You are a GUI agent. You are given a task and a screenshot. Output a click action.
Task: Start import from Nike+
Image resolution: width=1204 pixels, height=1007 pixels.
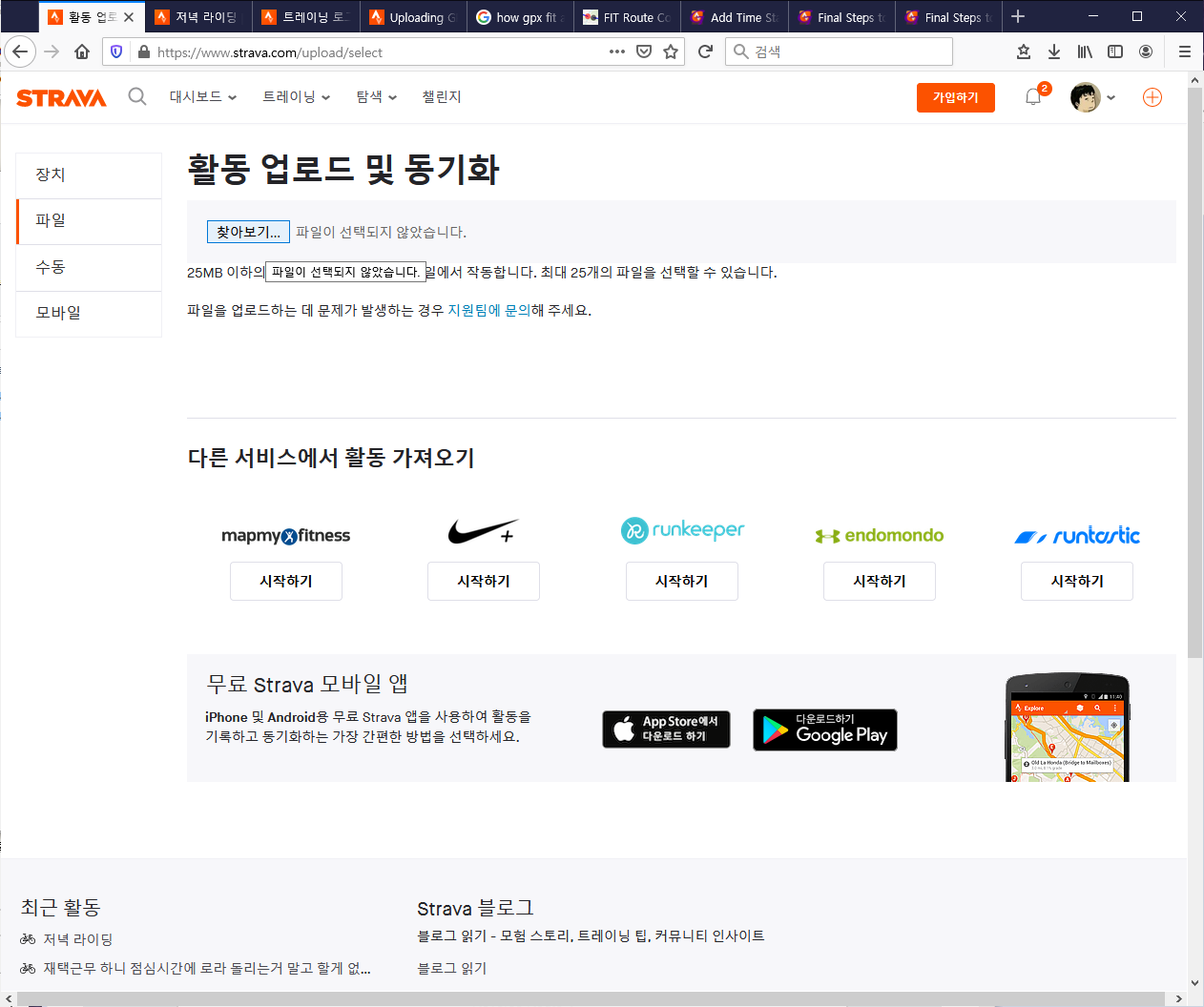[484, 581]
